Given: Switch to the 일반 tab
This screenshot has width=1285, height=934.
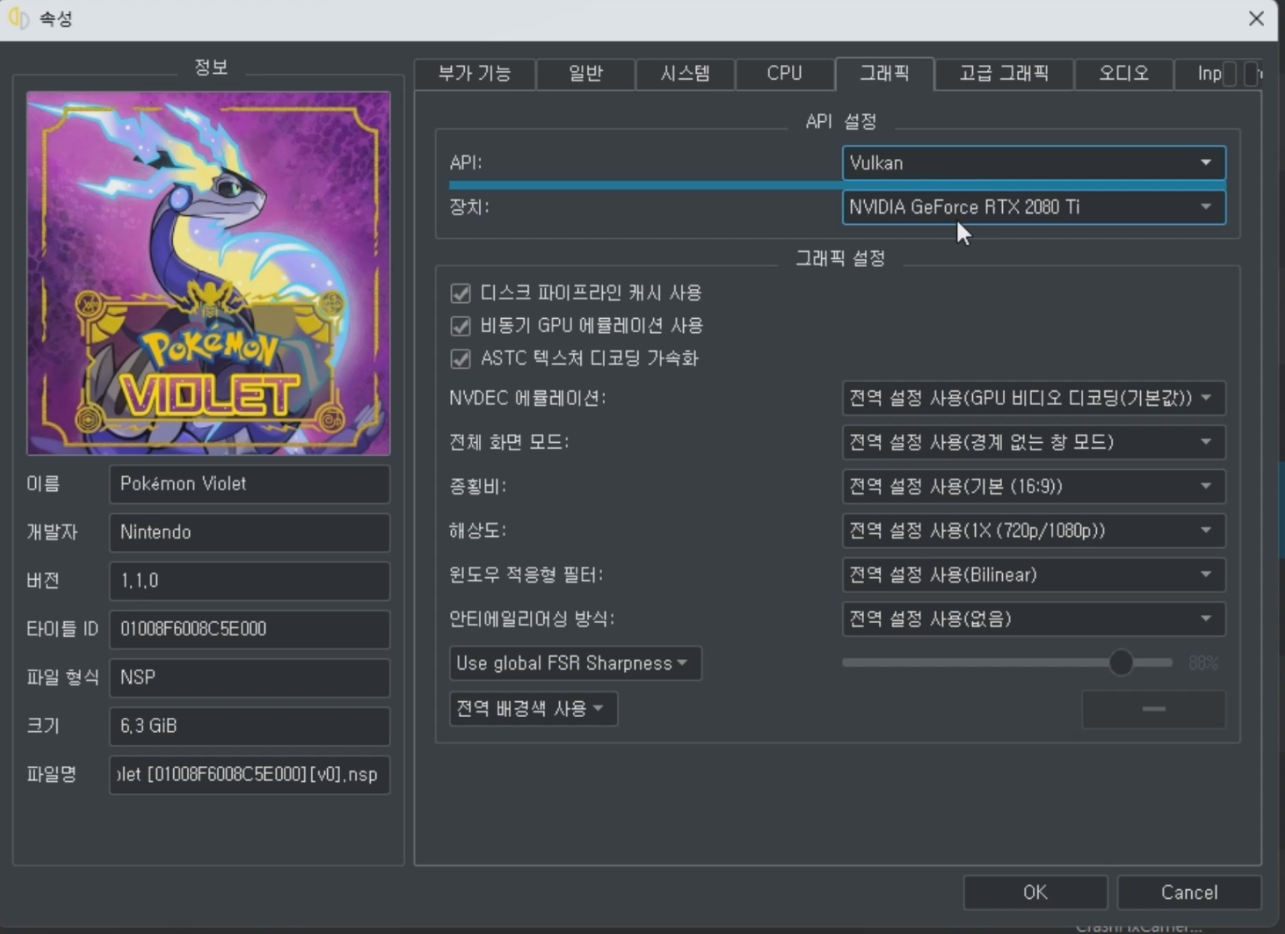Looking at the screenshot, I should (585, 74).
